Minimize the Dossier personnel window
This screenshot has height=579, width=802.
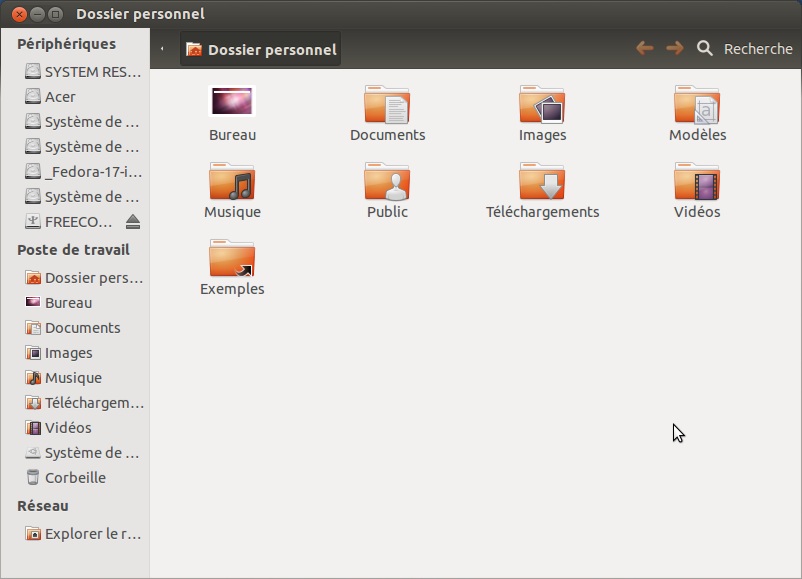[37, 14]
